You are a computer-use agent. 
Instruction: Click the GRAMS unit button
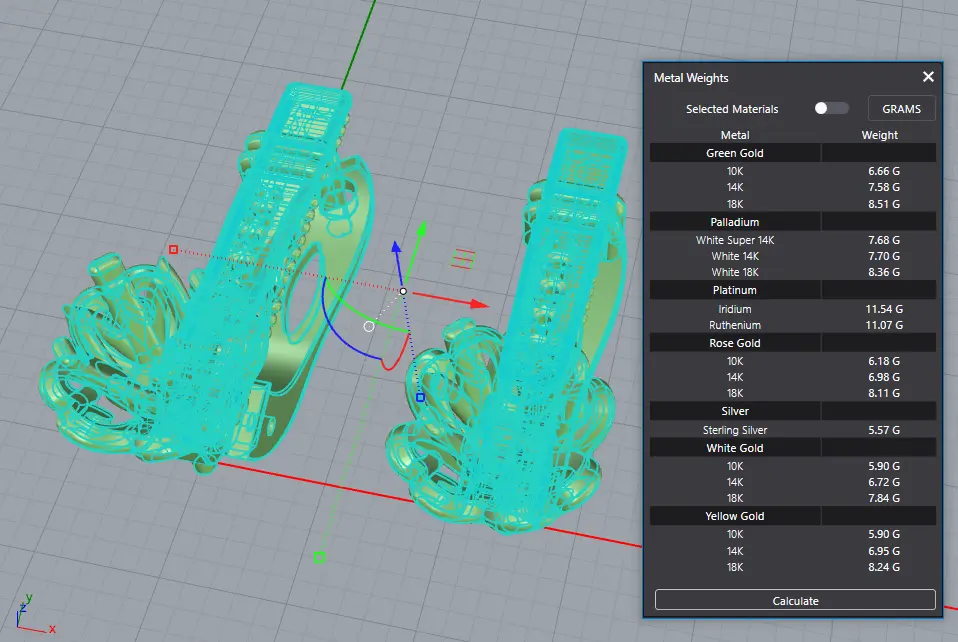tap(901, 109)
